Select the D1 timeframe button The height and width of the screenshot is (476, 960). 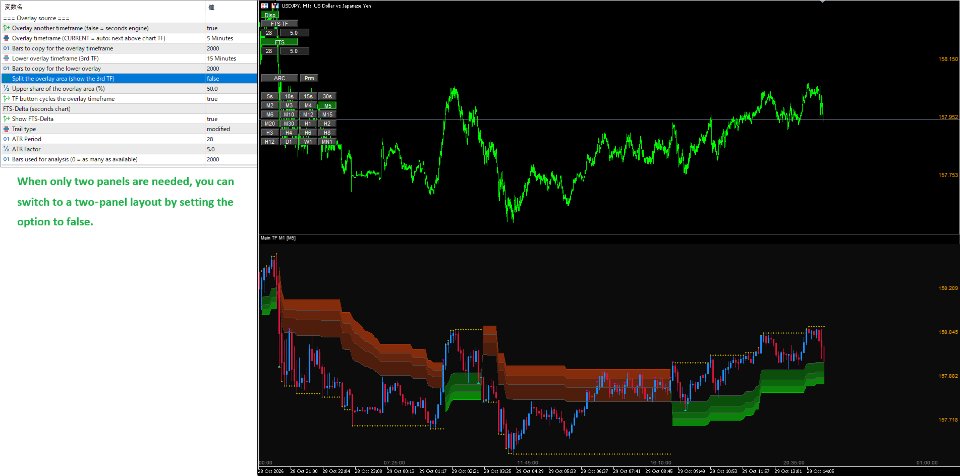(x=289, y=142)
